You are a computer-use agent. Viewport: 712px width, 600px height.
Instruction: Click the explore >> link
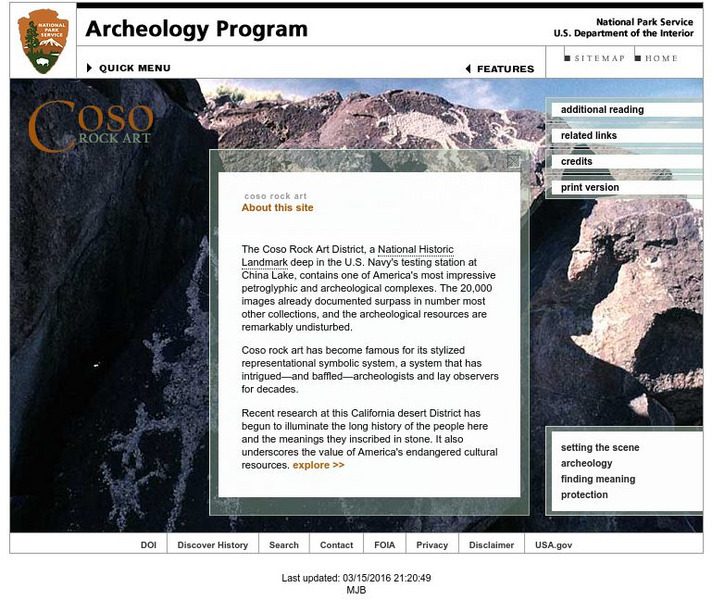[318, 465]
